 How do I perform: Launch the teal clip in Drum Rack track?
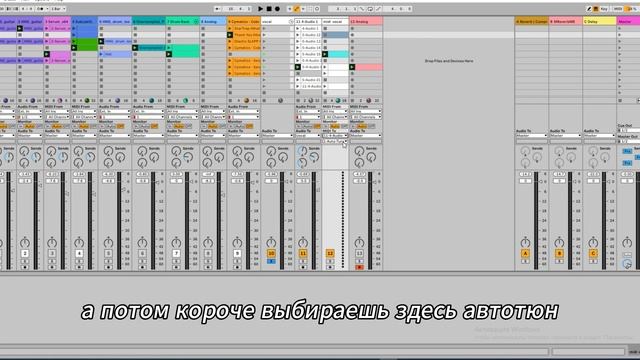click(x=169, y=54)
